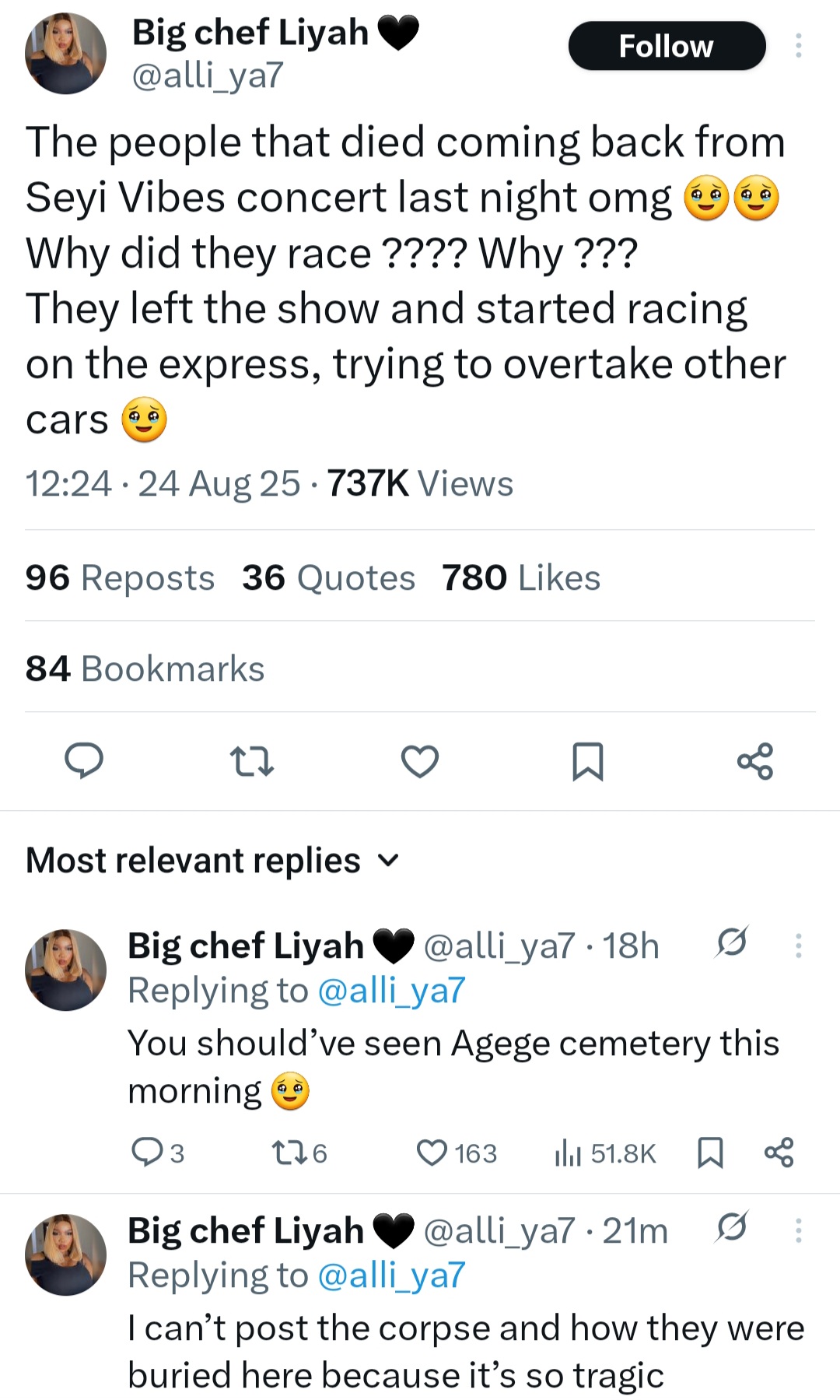Open Big chef Liyah's profile picture at top
840x1400 pixels.
pyautogui.click(x=65, y=54)
